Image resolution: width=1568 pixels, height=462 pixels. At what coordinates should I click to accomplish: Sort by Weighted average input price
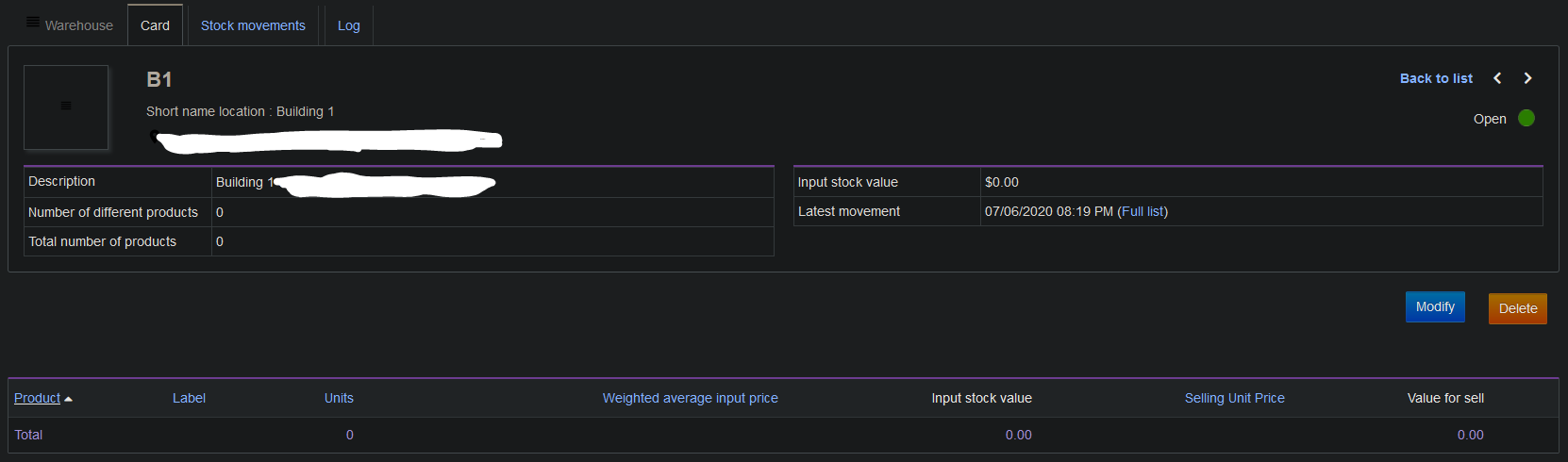click(x=691, y=398)
